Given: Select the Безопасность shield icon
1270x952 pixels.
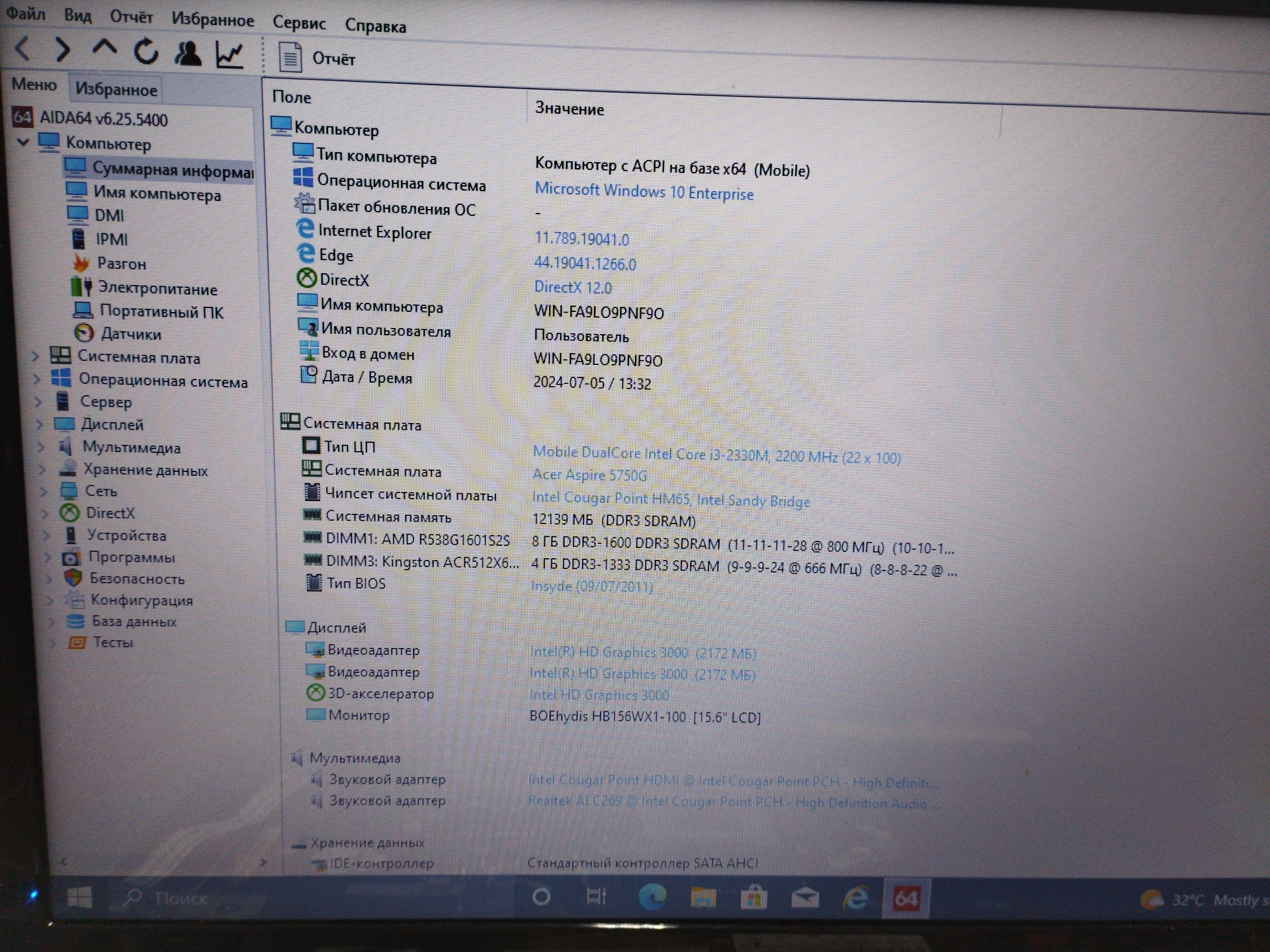Looking at the screenshot, I should click(x=73, y=578).
